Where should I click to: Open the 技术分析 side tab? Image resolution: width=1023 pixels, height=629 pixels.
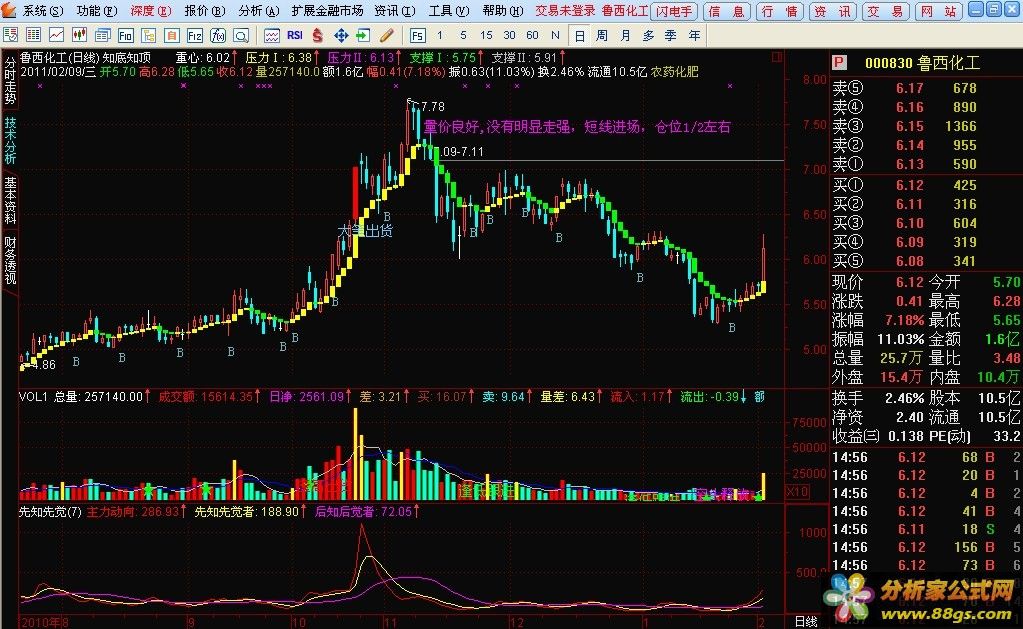click(10, 140)
